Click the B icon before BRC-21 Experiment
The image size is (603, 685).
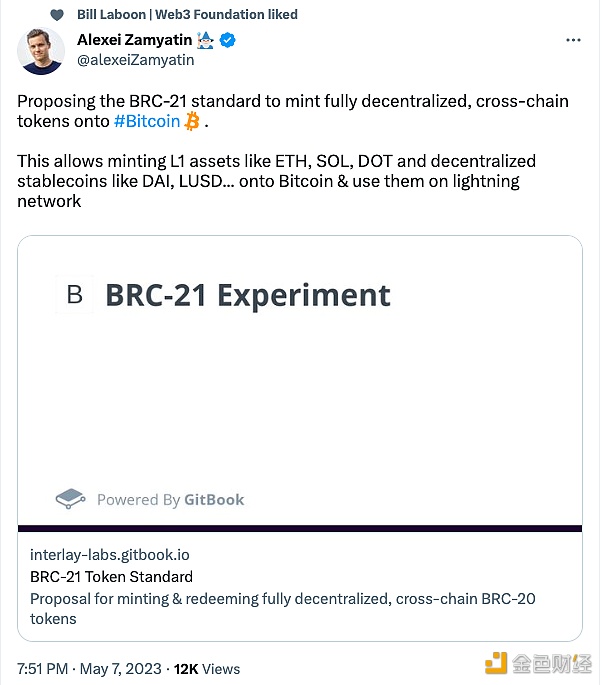click(75, 294)
